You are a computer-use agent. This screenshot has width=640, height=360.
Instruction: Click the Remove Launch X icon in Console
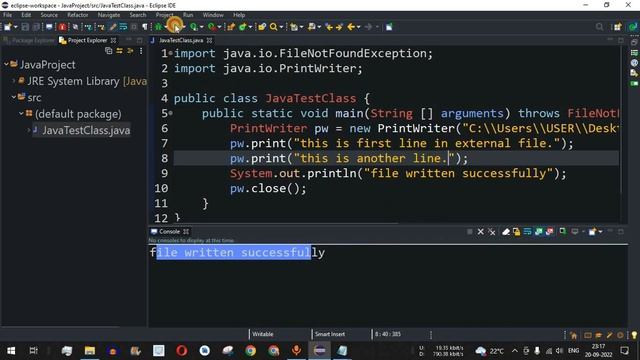tap(480, 231)
